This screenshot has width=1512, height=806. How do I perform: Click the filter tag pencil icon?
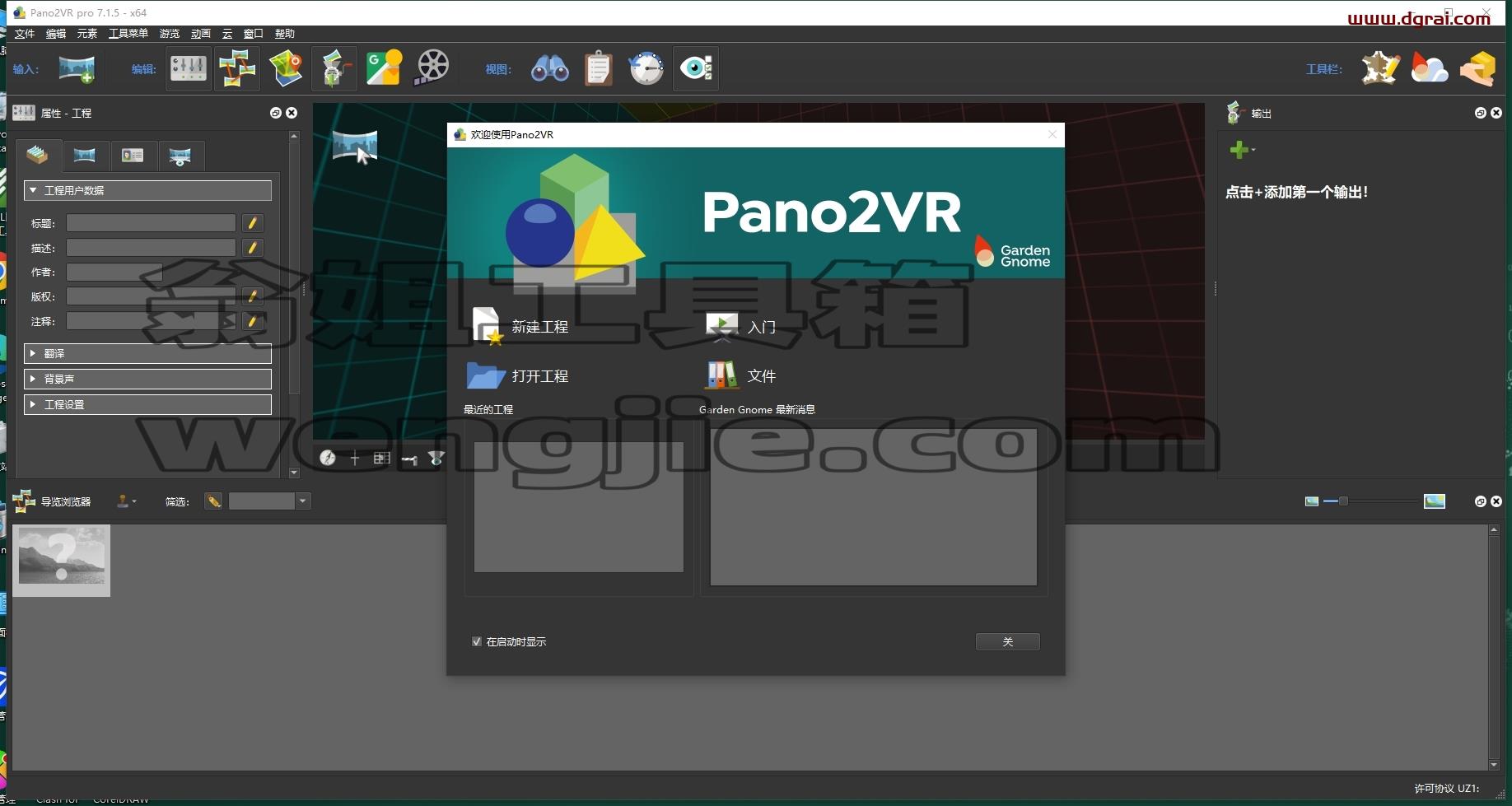213,501
